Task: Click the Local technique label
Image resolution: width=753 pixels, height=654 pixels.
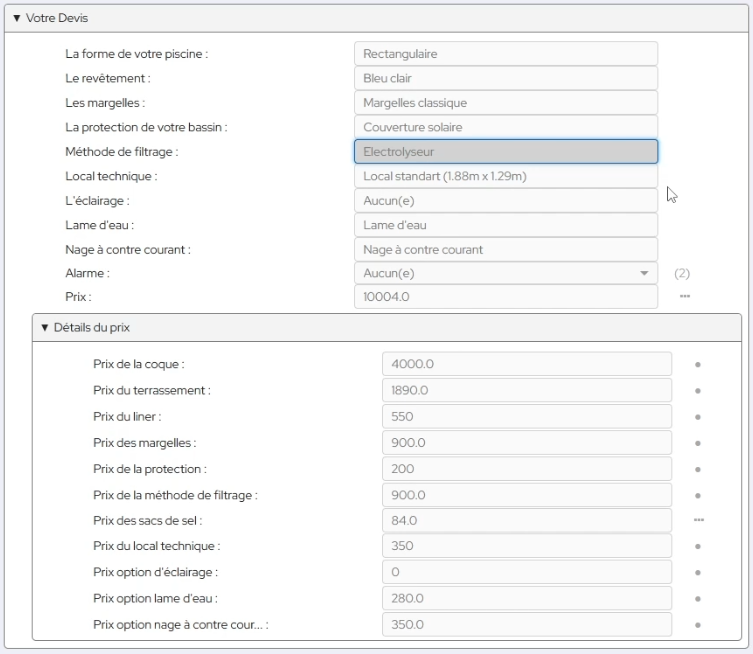Action: 111,176
